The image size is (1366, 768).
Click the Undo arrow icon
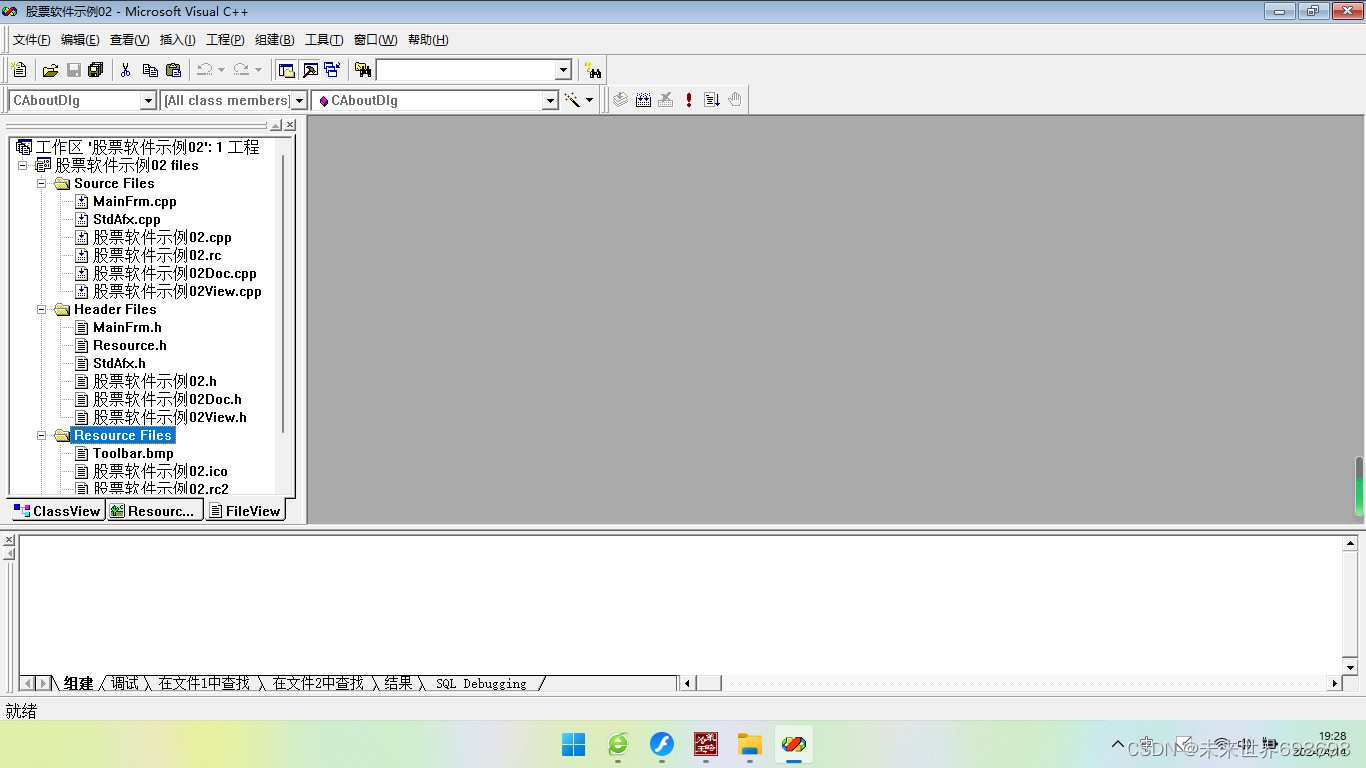[204, 70]
